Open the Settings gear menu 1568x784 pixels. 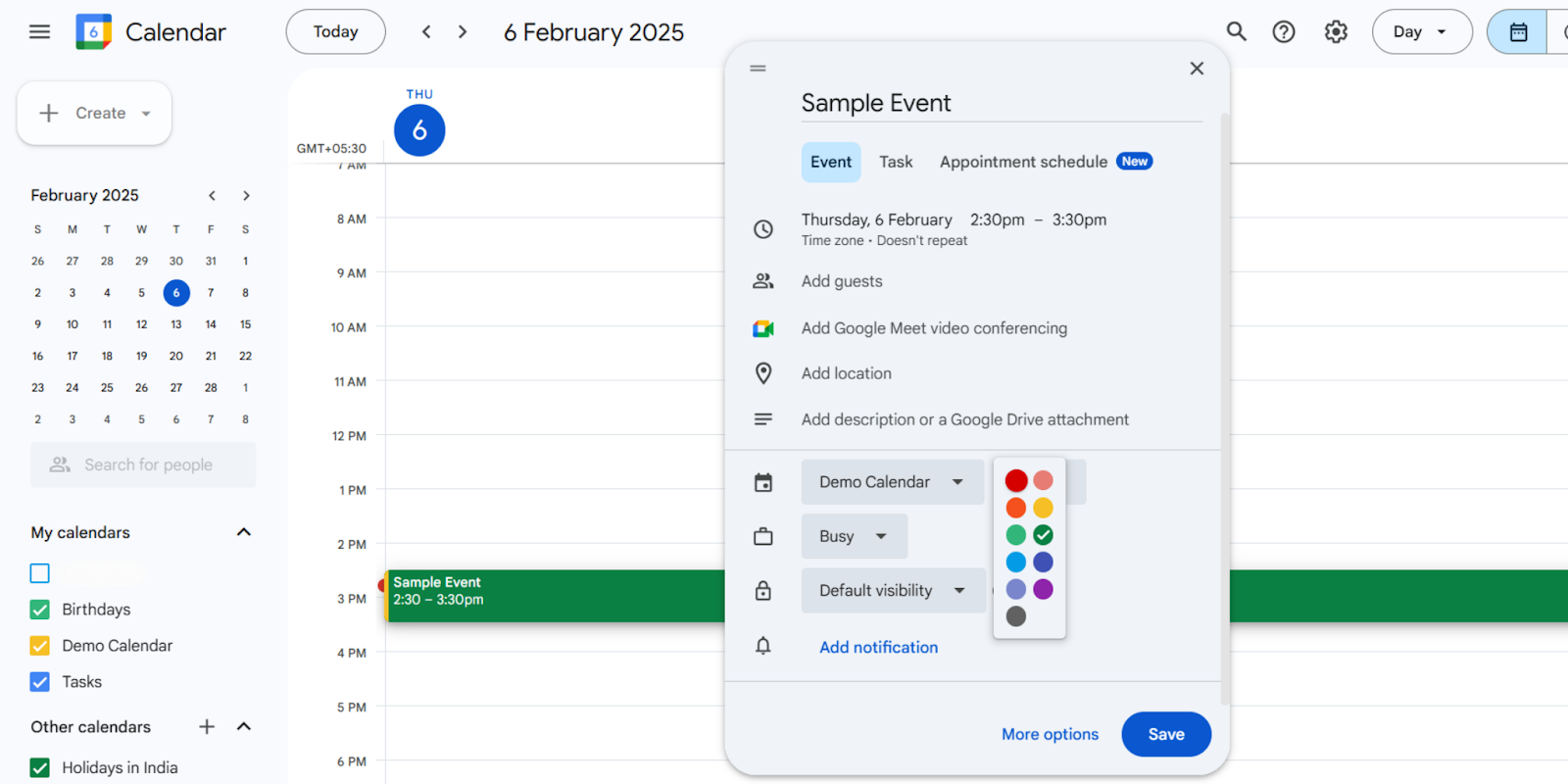click(x=1336, y=31)
